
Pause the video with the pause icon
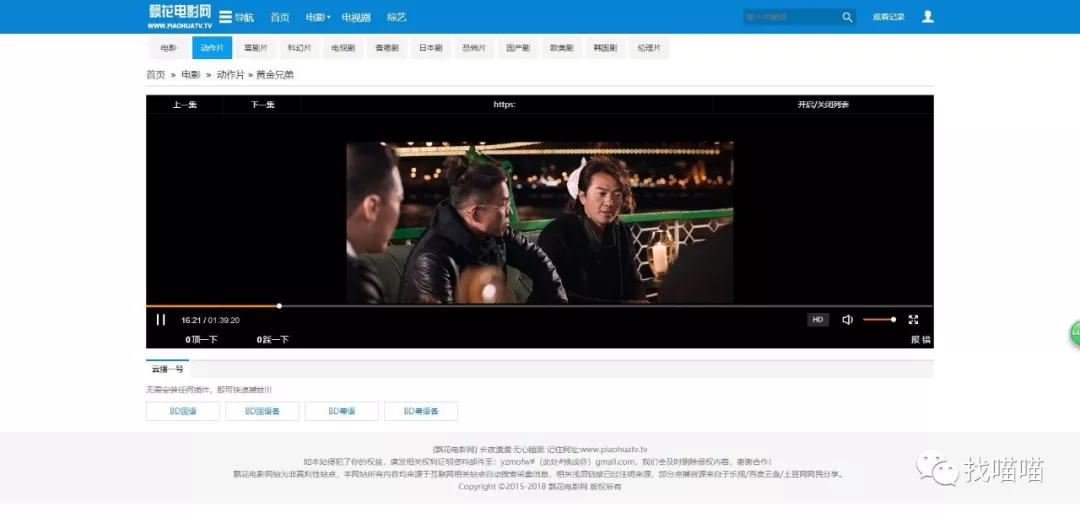coord(160,320)
